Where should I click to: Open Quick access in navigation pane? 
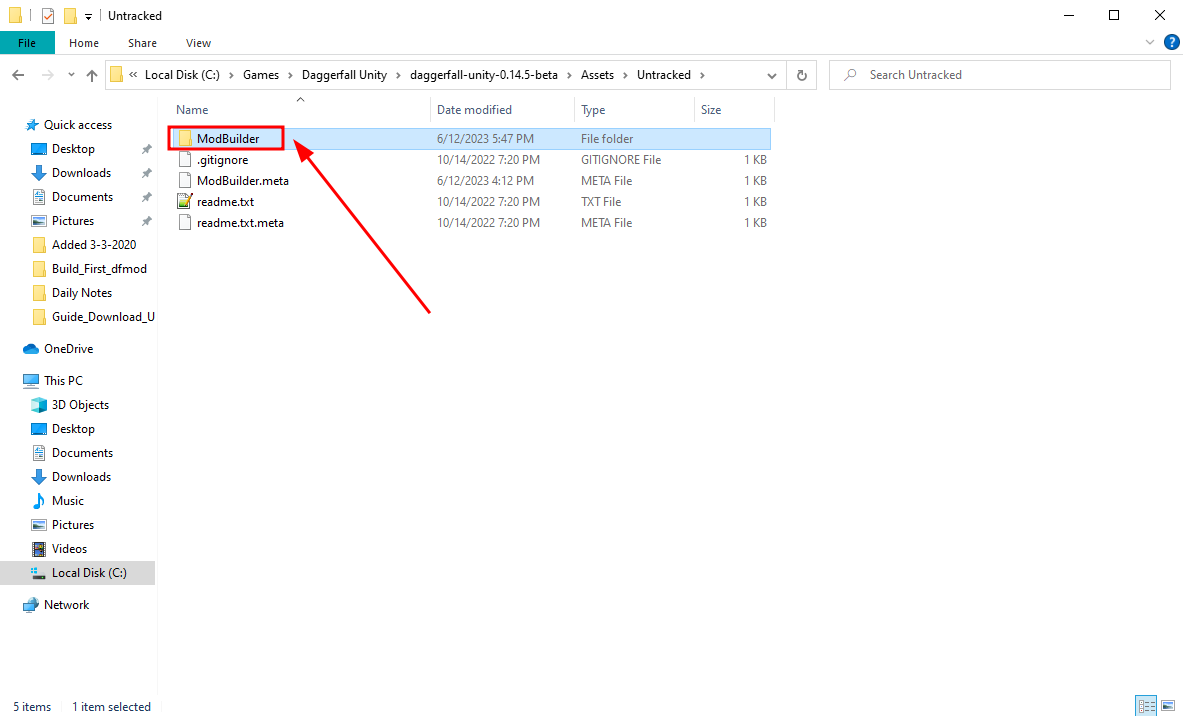[78, 125]
